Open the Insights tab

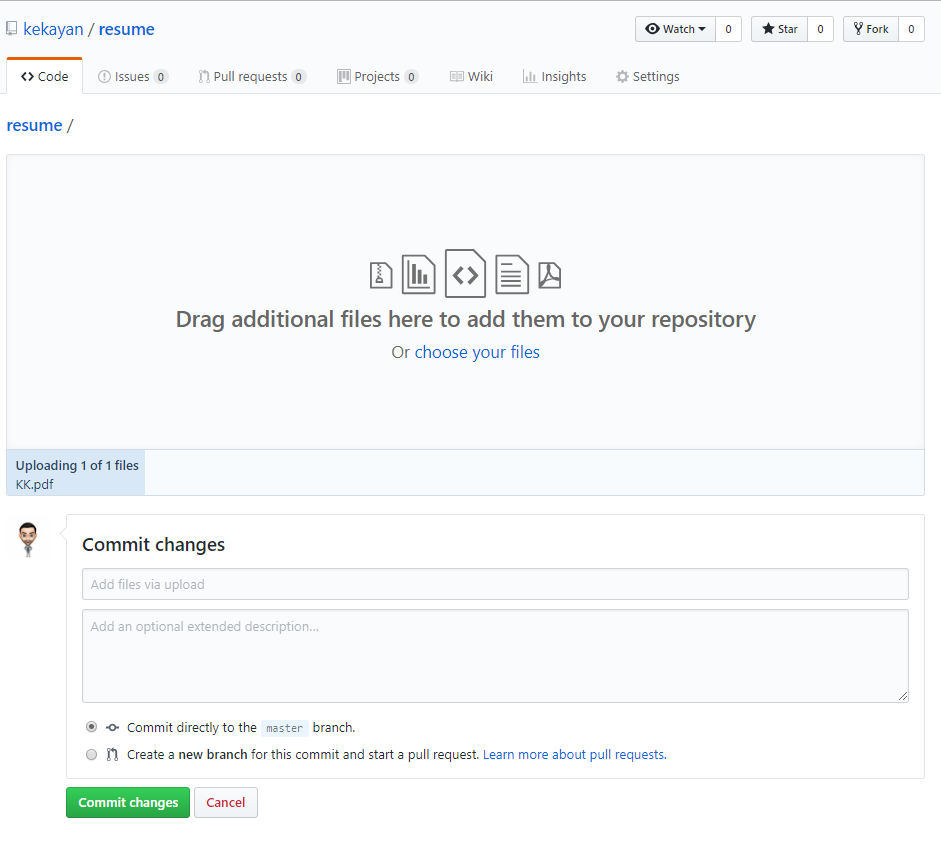pos(555,76)
